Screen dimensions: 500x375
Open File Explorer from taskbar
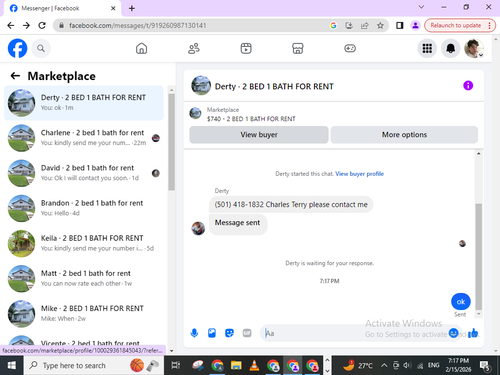(236, 366)
